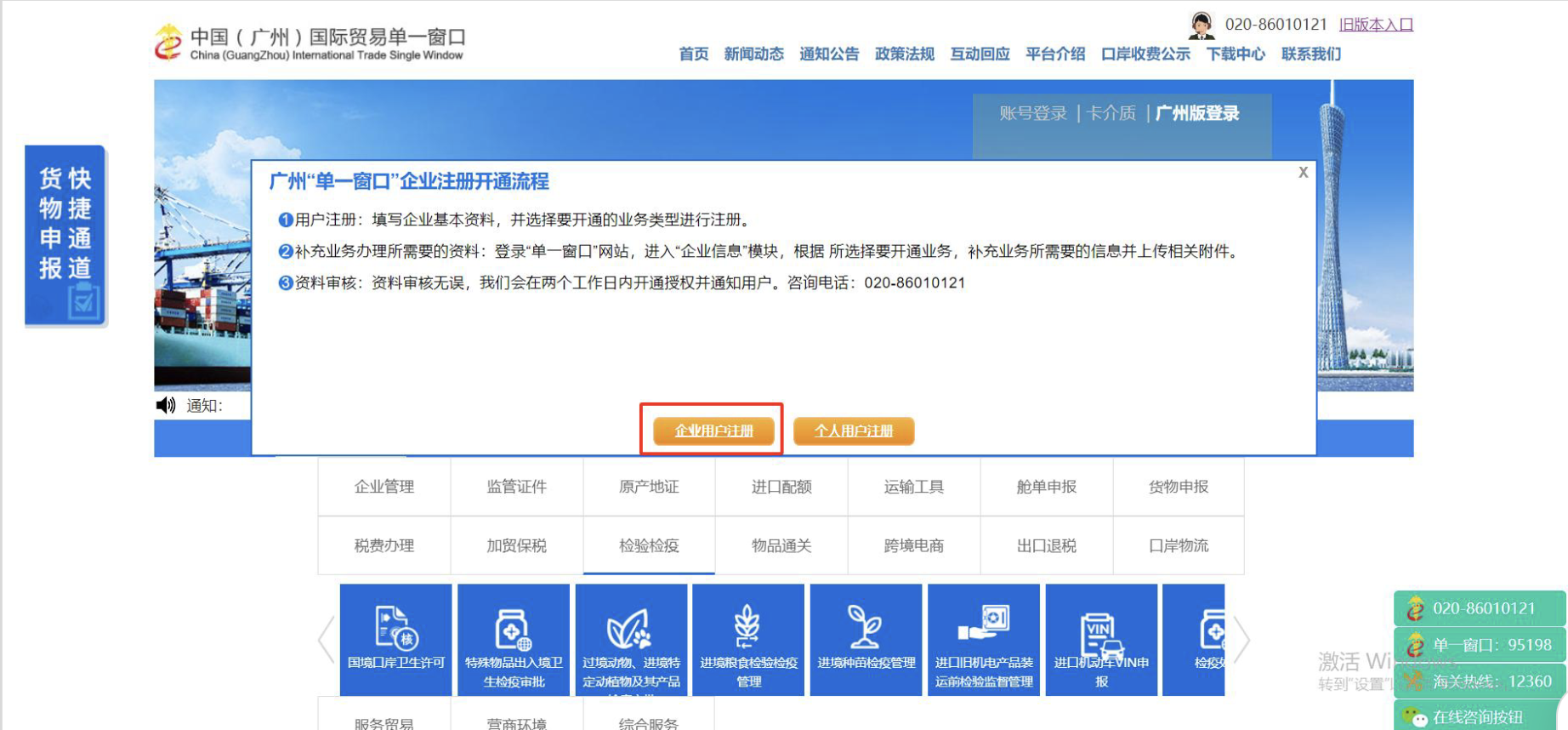Screen dimensions: 1568x730
Task: Open the 进境种苗检疫管理 tile
Action: point(866,640)
